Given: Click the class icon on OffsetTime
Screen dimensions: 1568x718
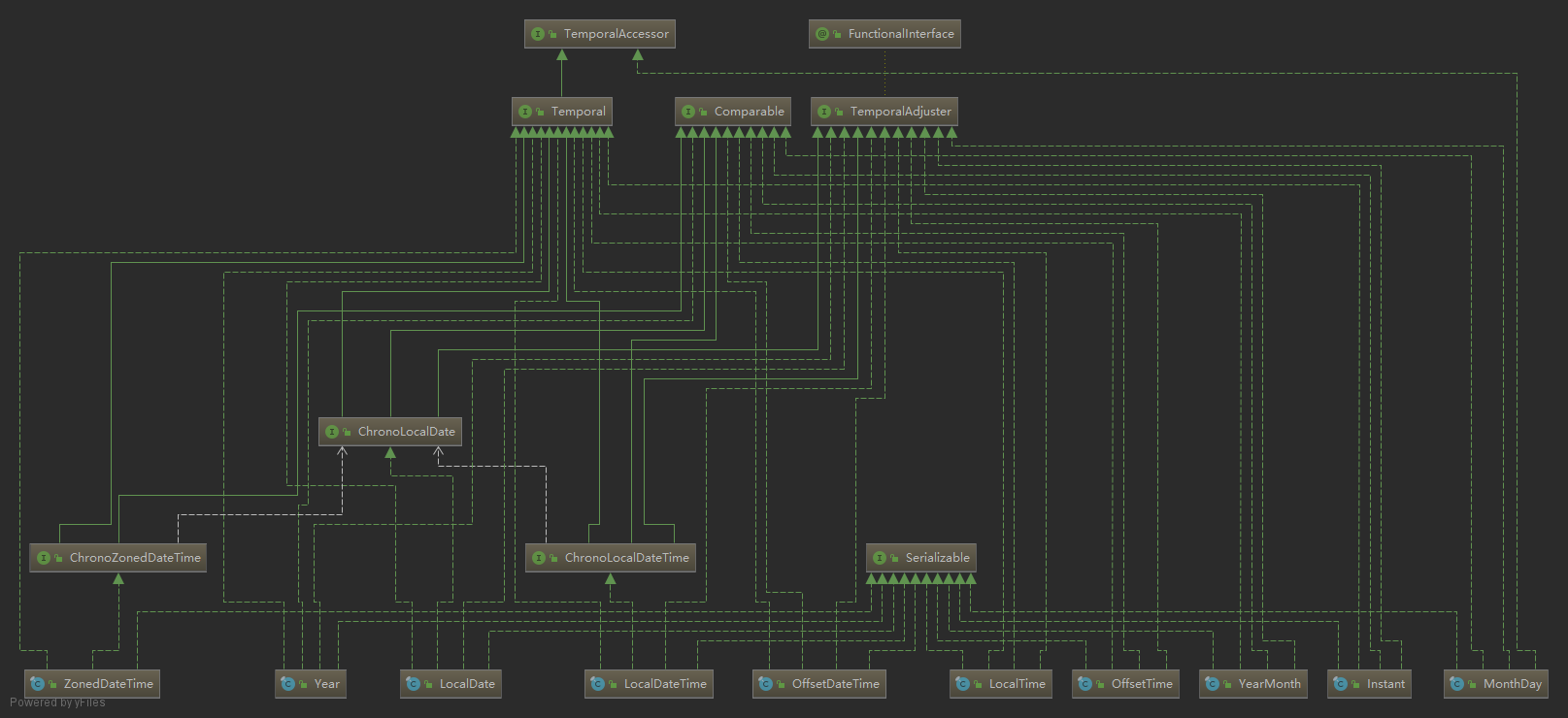Looking at the screenshot, I should click(1085, 684).
